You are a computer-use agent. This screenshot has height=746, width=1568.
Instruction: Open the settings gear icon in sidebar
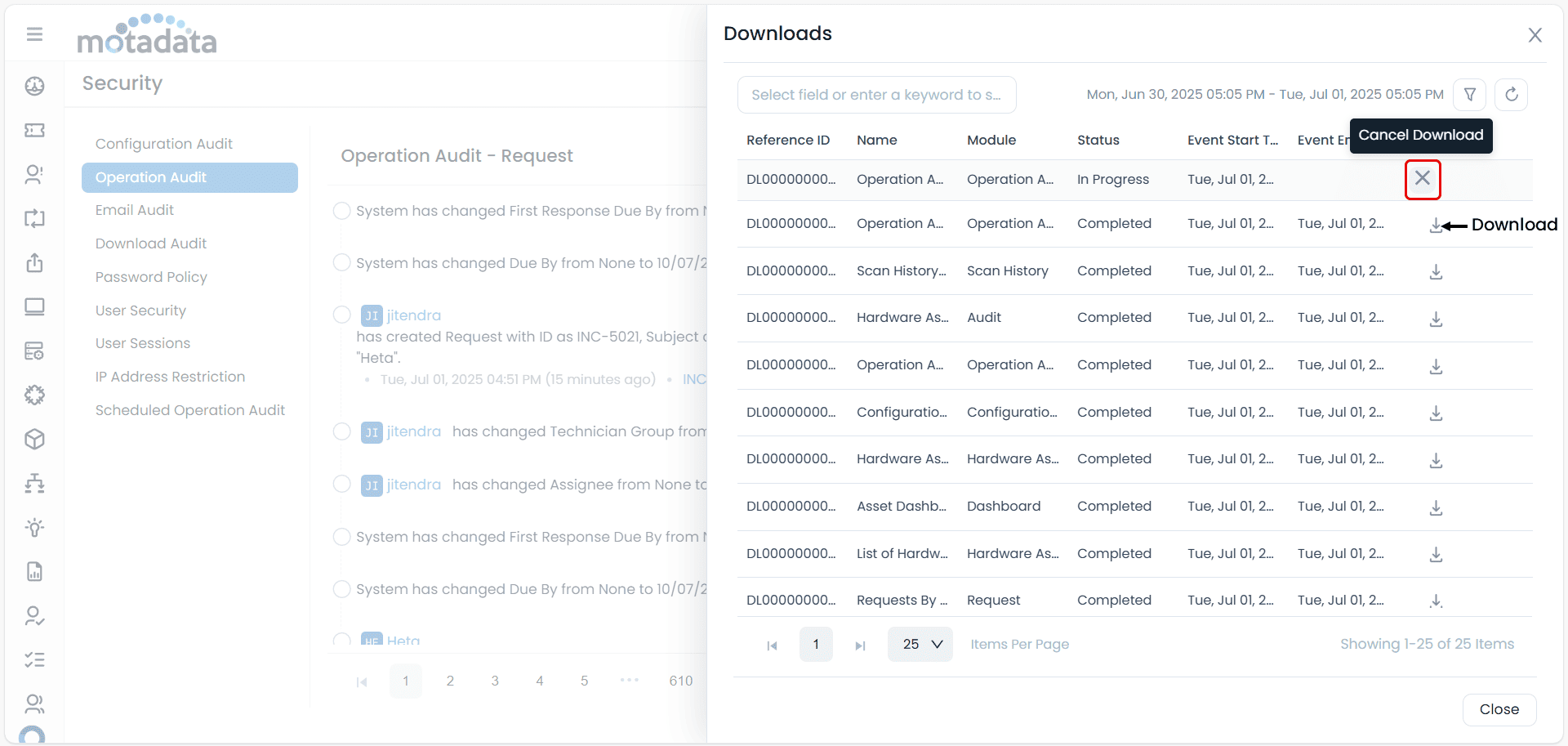point(34,395)
